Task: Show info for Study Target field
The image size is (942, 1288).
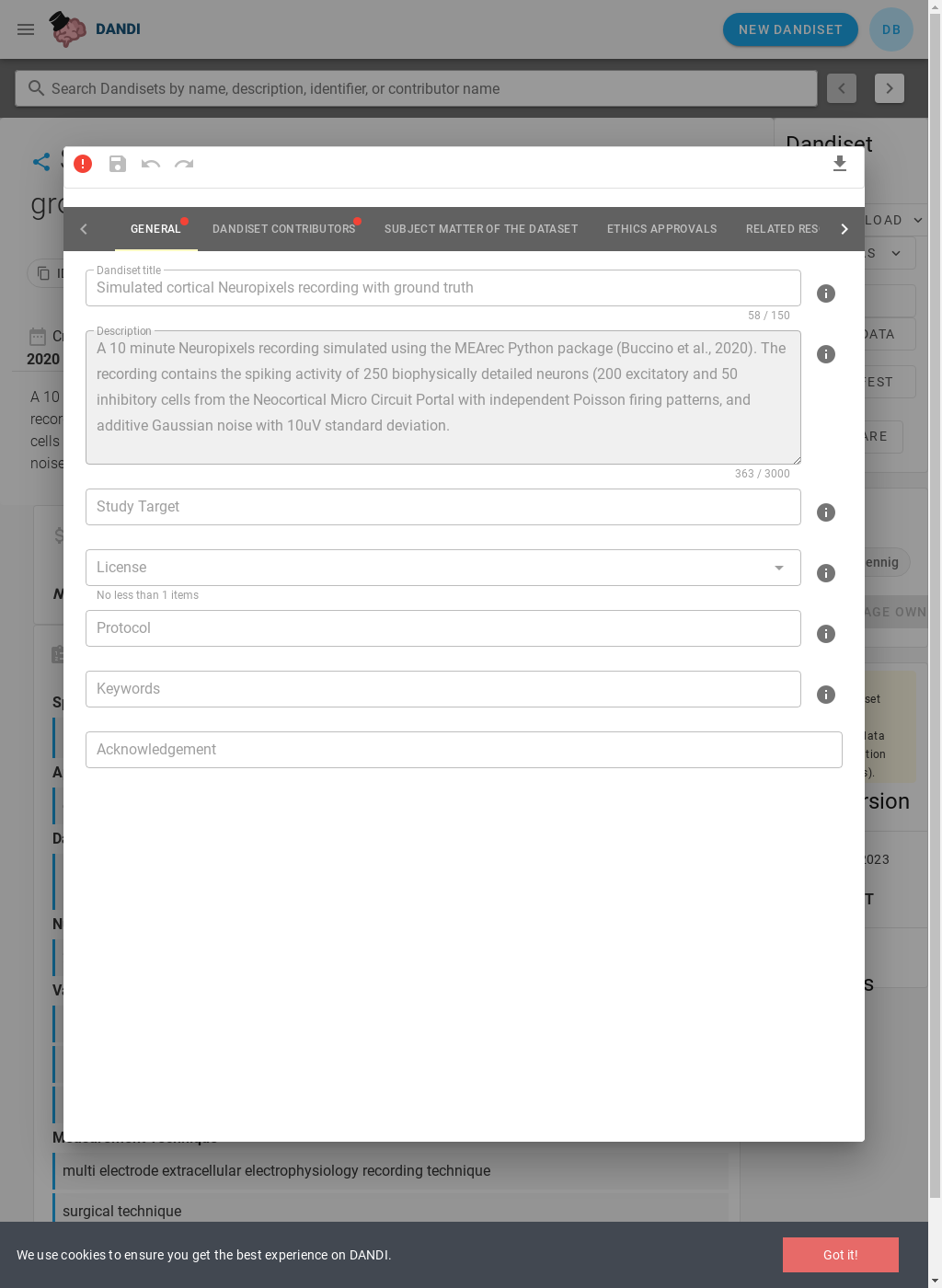Action: [x=826, y=512]
